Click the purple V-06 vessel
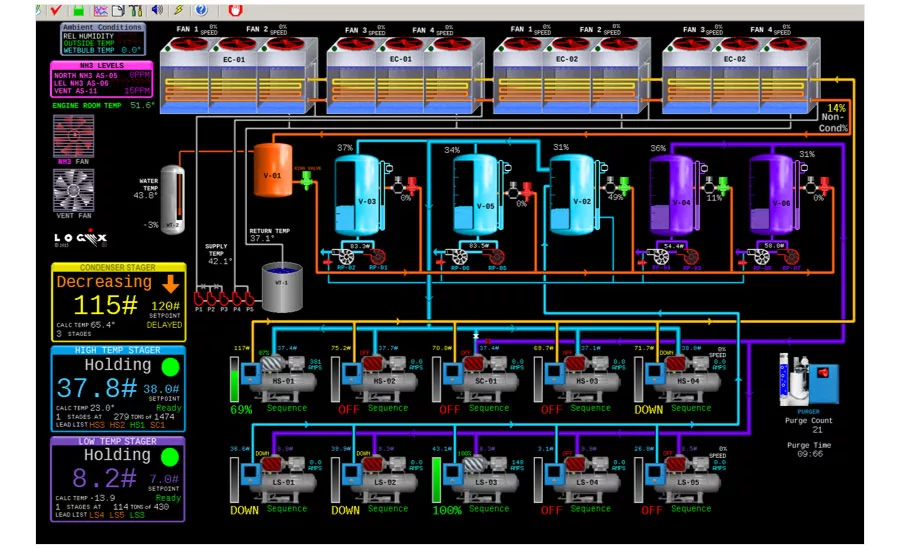900x550 pixels. click(x=773, y=195)
